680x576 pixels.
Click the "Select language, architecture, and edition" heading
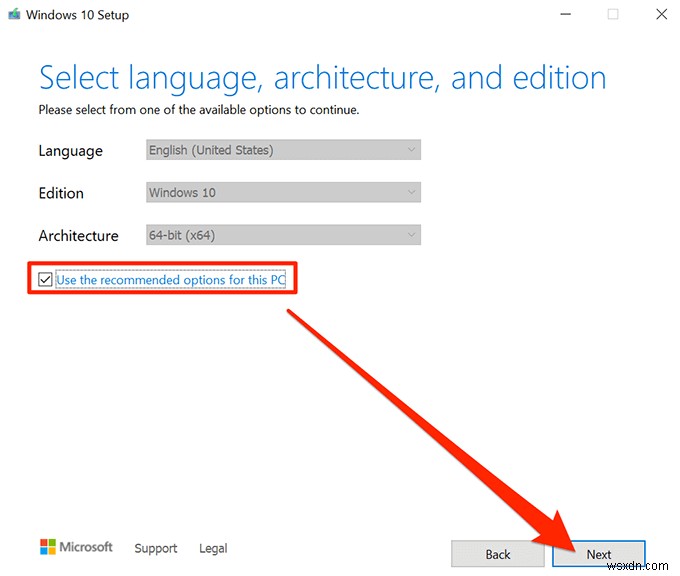pyautogui.click(x=322, y=78)
